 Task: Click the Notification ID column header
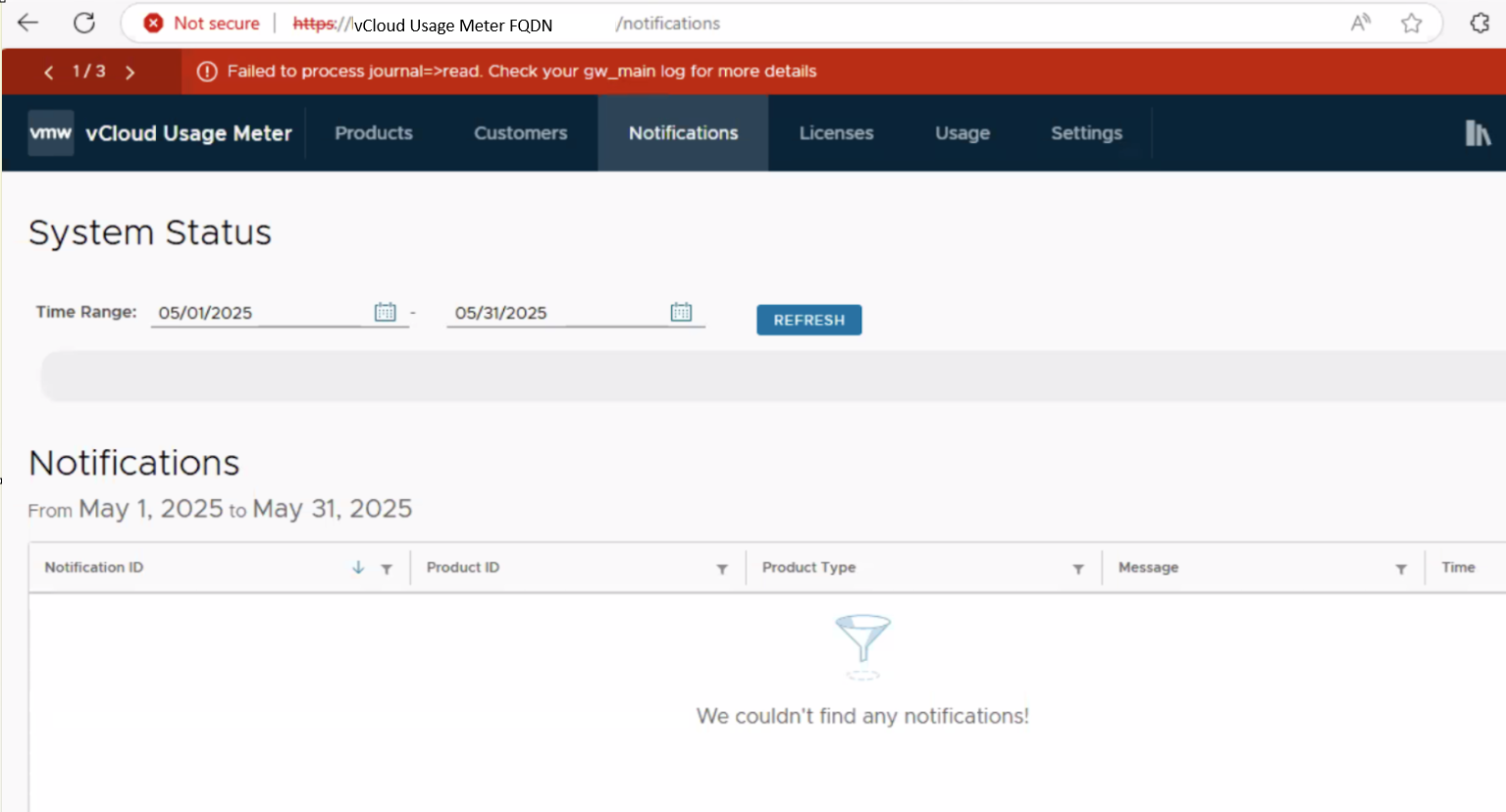[94, 567]
